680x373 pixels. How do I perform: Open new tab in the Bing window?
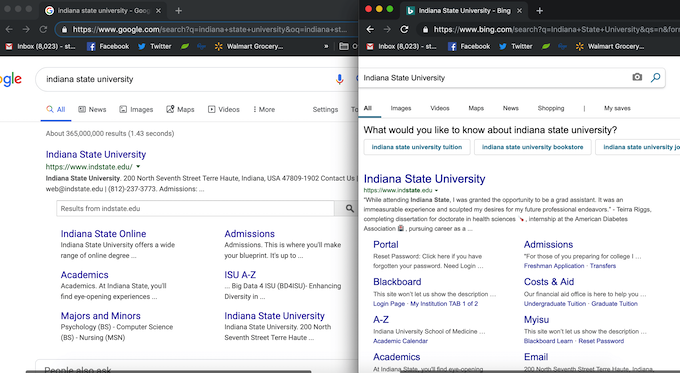539,10
